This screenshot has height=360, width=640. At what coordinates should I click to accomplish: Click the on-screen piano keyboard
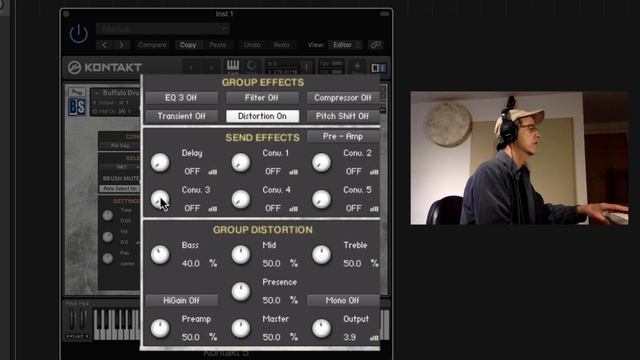click(117, 324)
